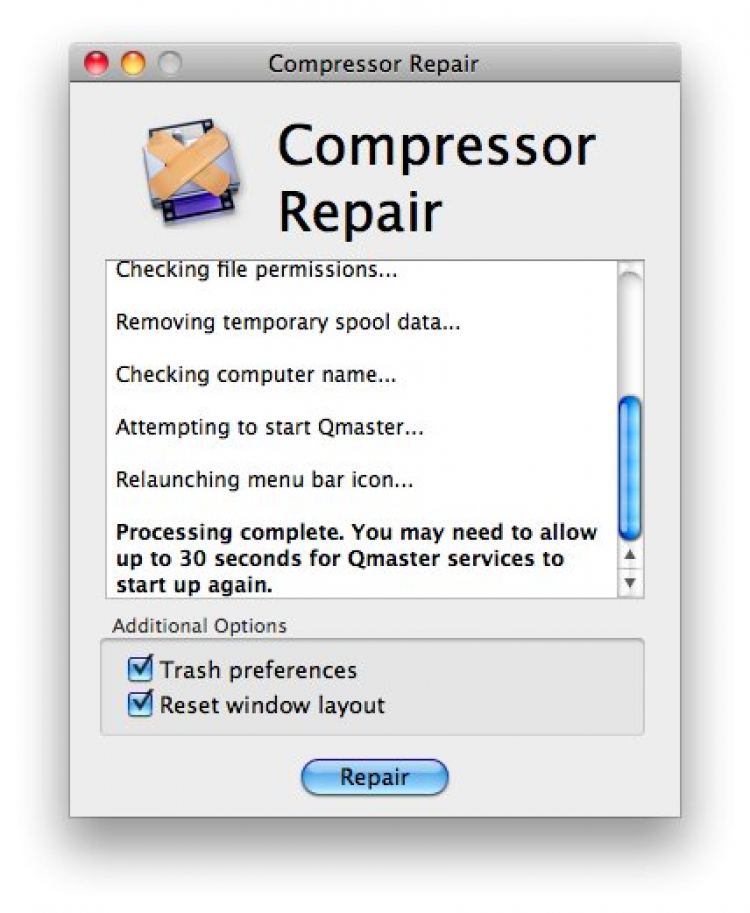
Task: Click the Compressor Repair title bar text
Action: [373, 65]
